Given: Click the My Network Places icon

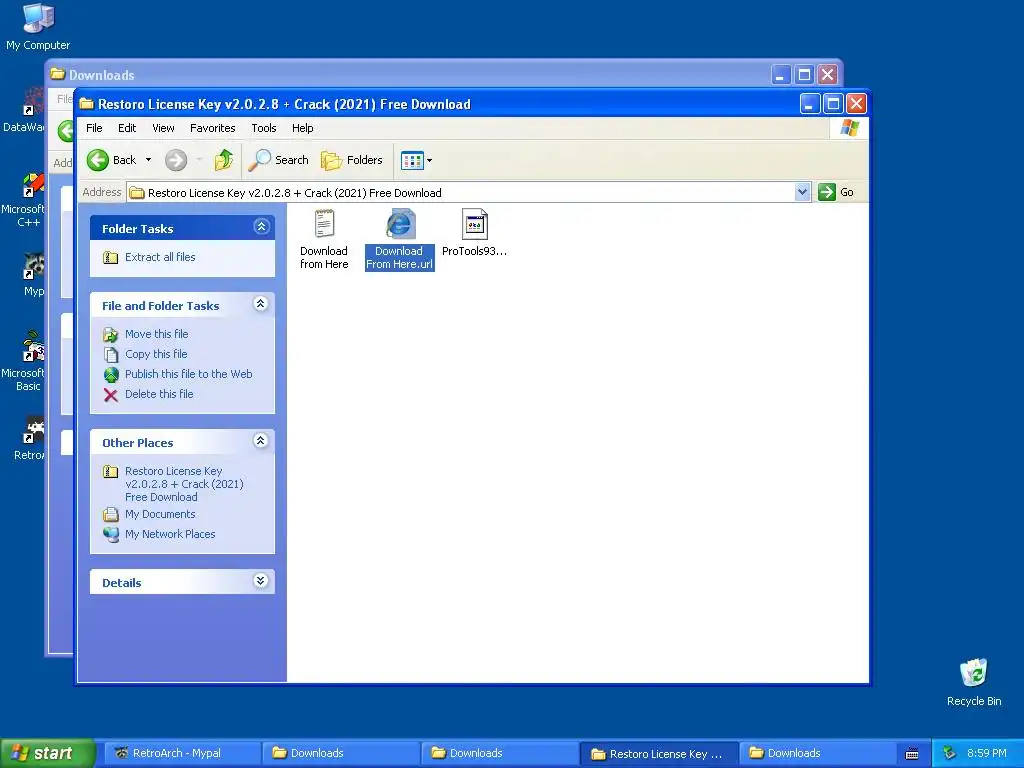Looking at the screenshot, I should pos(111,535).
